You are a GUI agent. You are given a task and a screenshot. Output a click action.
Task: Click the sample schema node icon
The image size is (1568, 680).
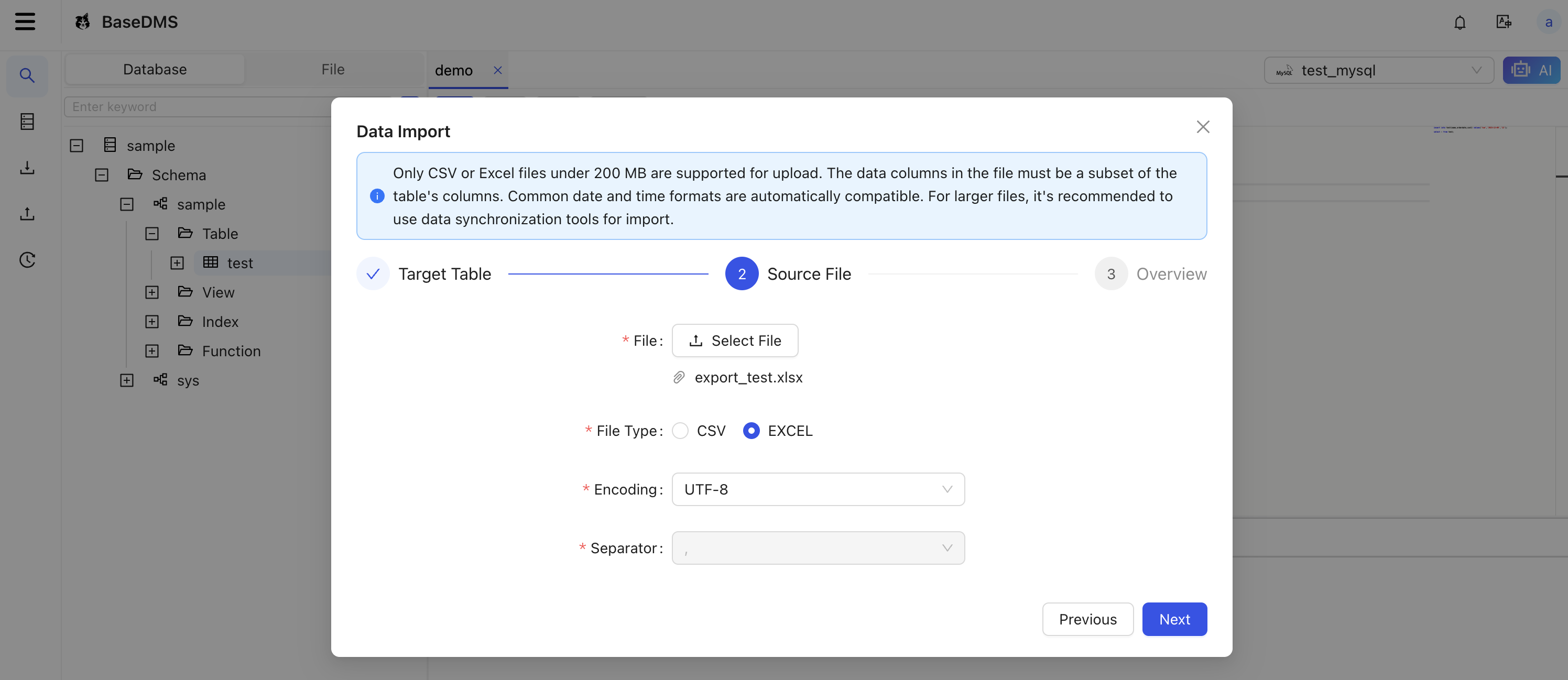click(x=160, y=204)
